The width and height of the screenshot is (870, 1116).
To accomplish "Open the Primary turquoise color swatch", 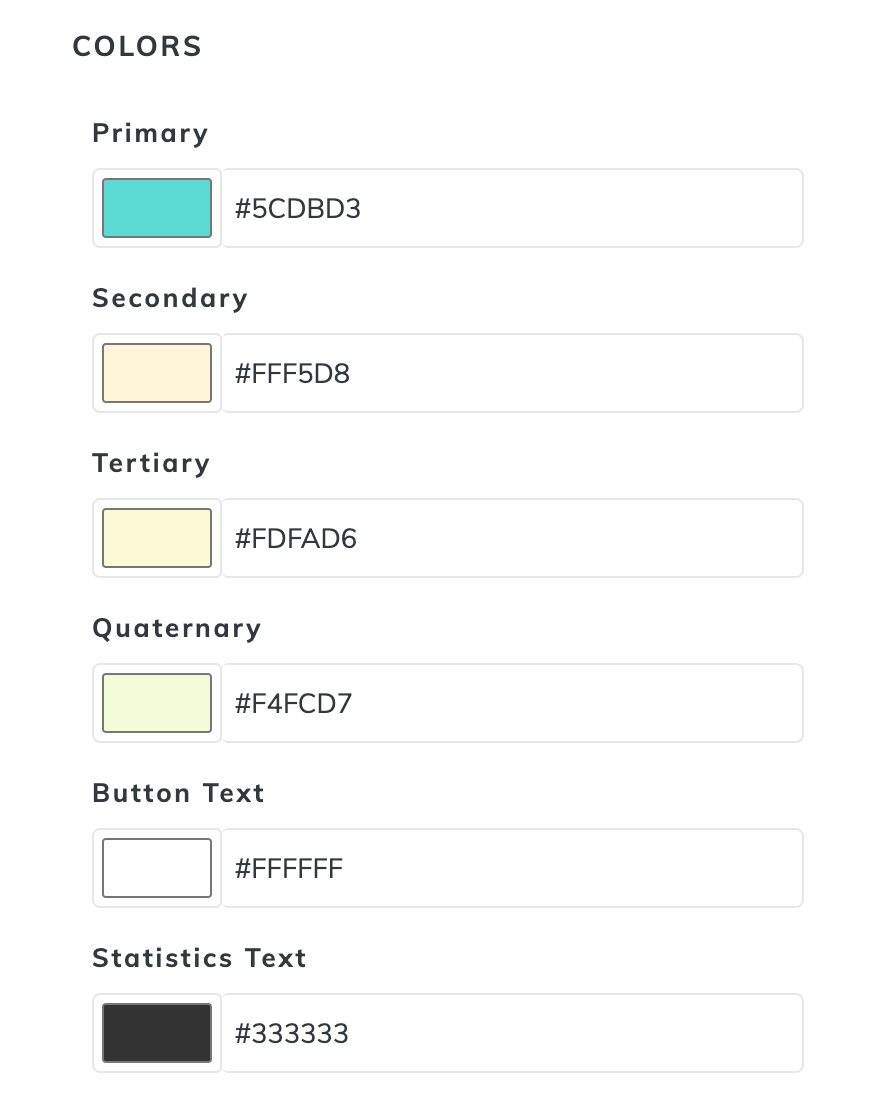I will (x=157, y=208).
